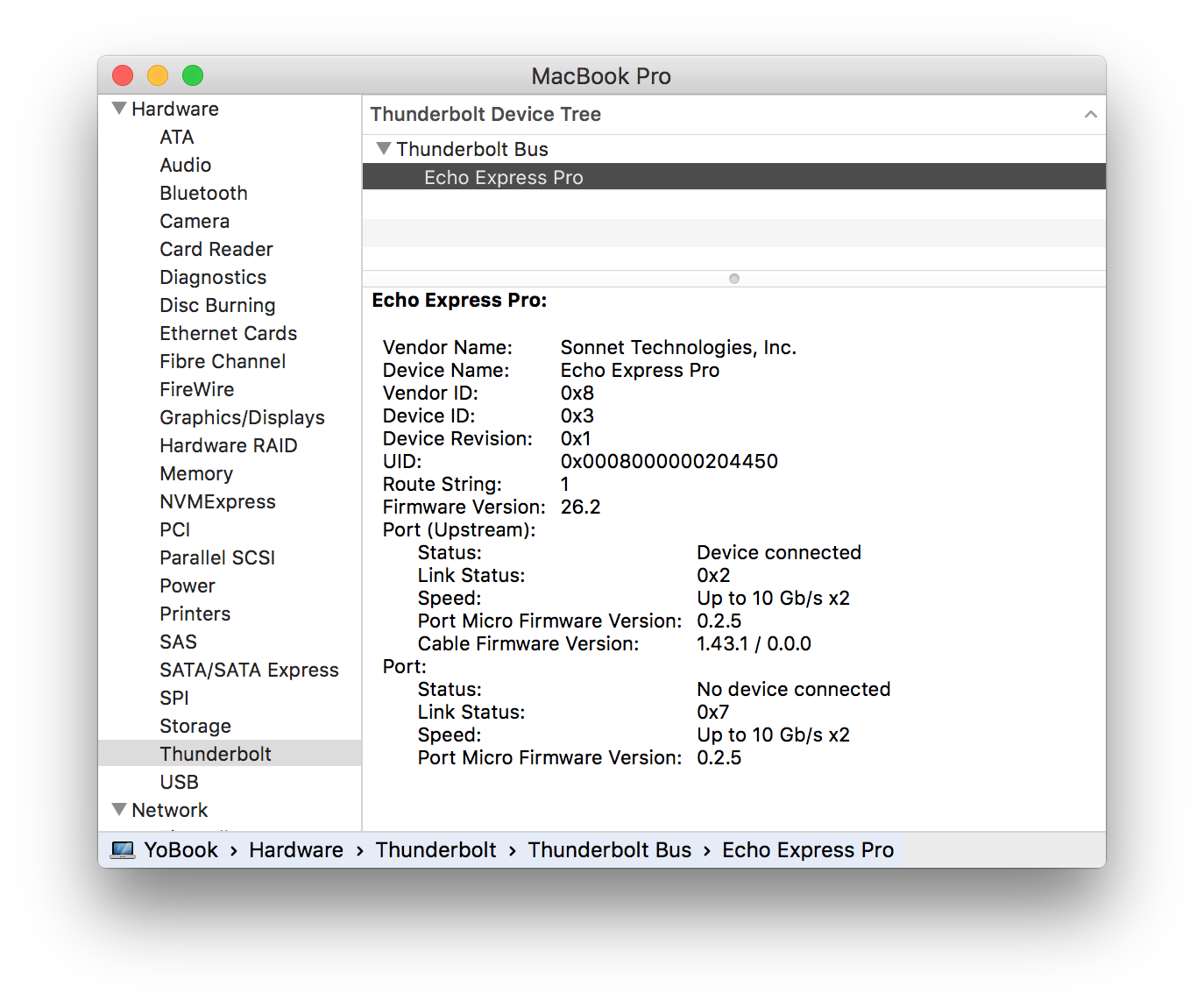Click the Link Status value 0x7

(x=713, y=712)
